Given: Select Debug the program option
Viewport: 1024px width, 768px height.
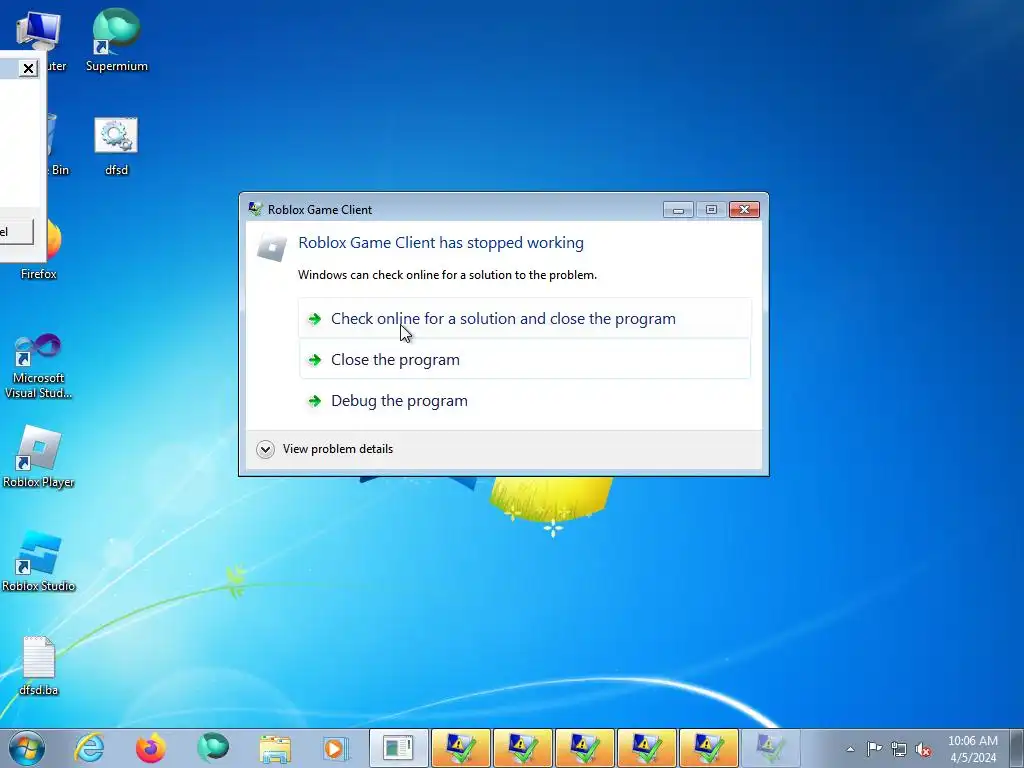Looking at the screenshot, I should (524, 400).
